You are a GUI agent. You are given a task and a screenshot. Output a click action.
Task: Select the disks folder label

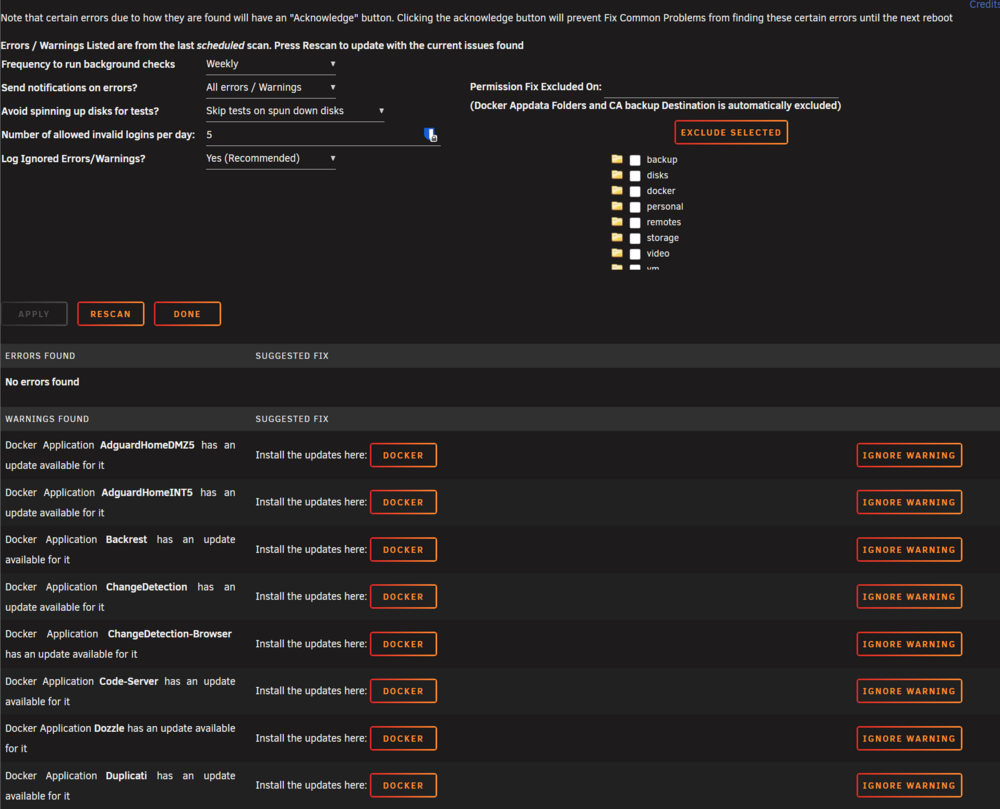658,175
